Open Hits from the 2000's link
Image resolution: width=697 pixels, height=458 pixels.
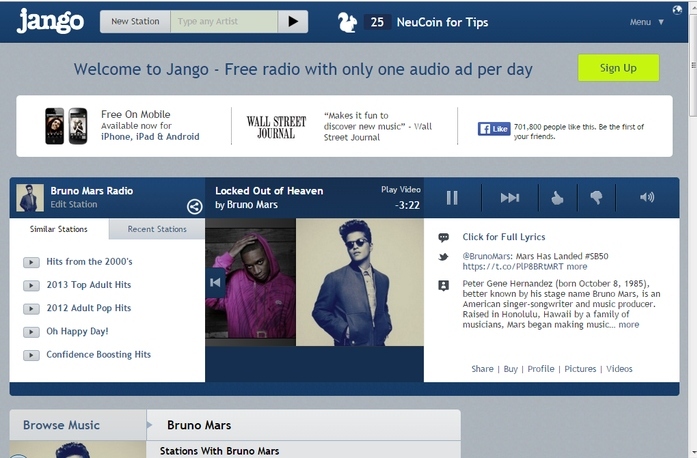89,261
